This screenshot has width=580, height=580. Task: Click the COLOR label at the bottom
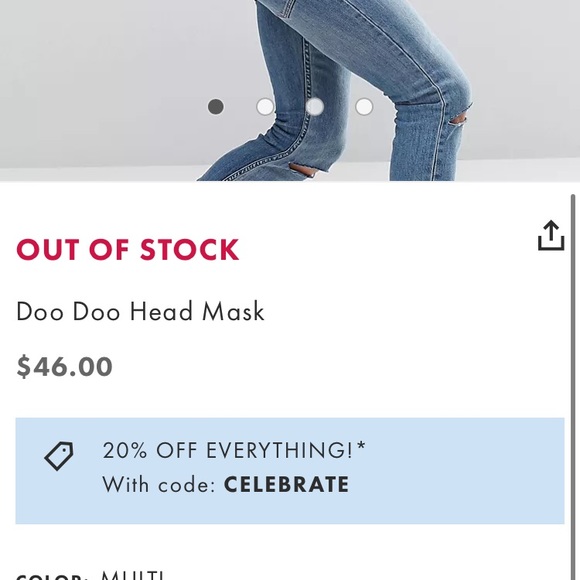(52, 577)
